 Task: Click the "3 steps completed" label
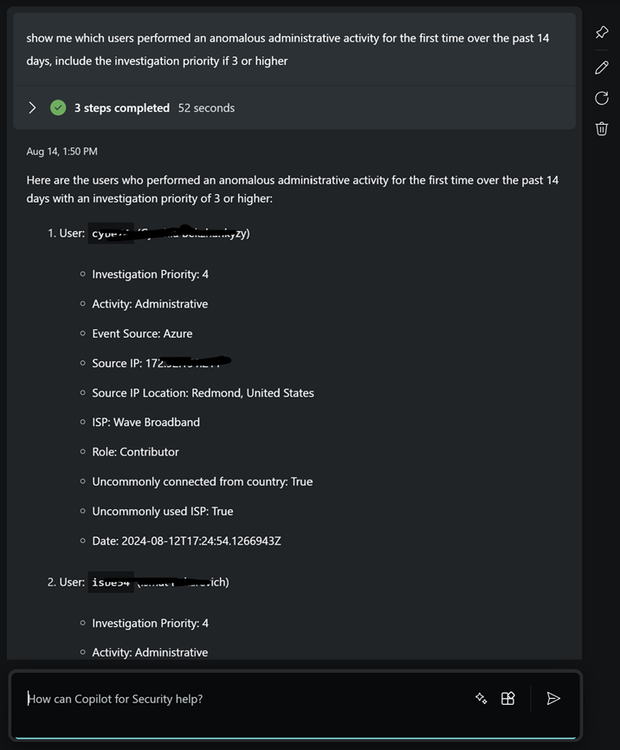[121, 108]
